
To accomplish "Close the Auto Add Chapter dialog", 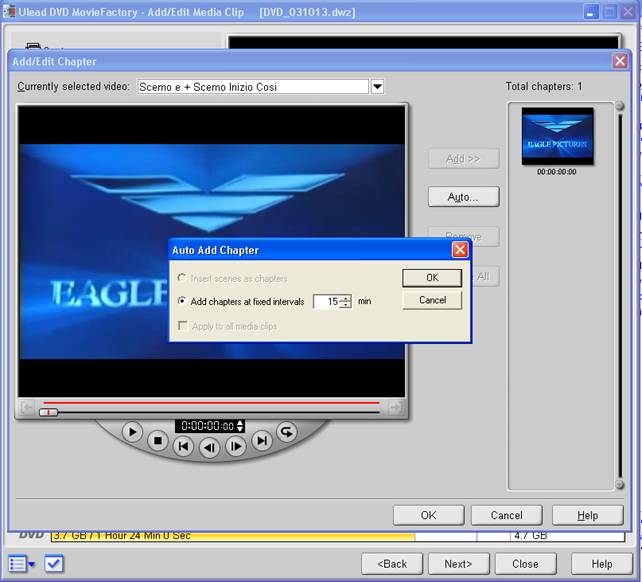I will (x=460, y=249).
